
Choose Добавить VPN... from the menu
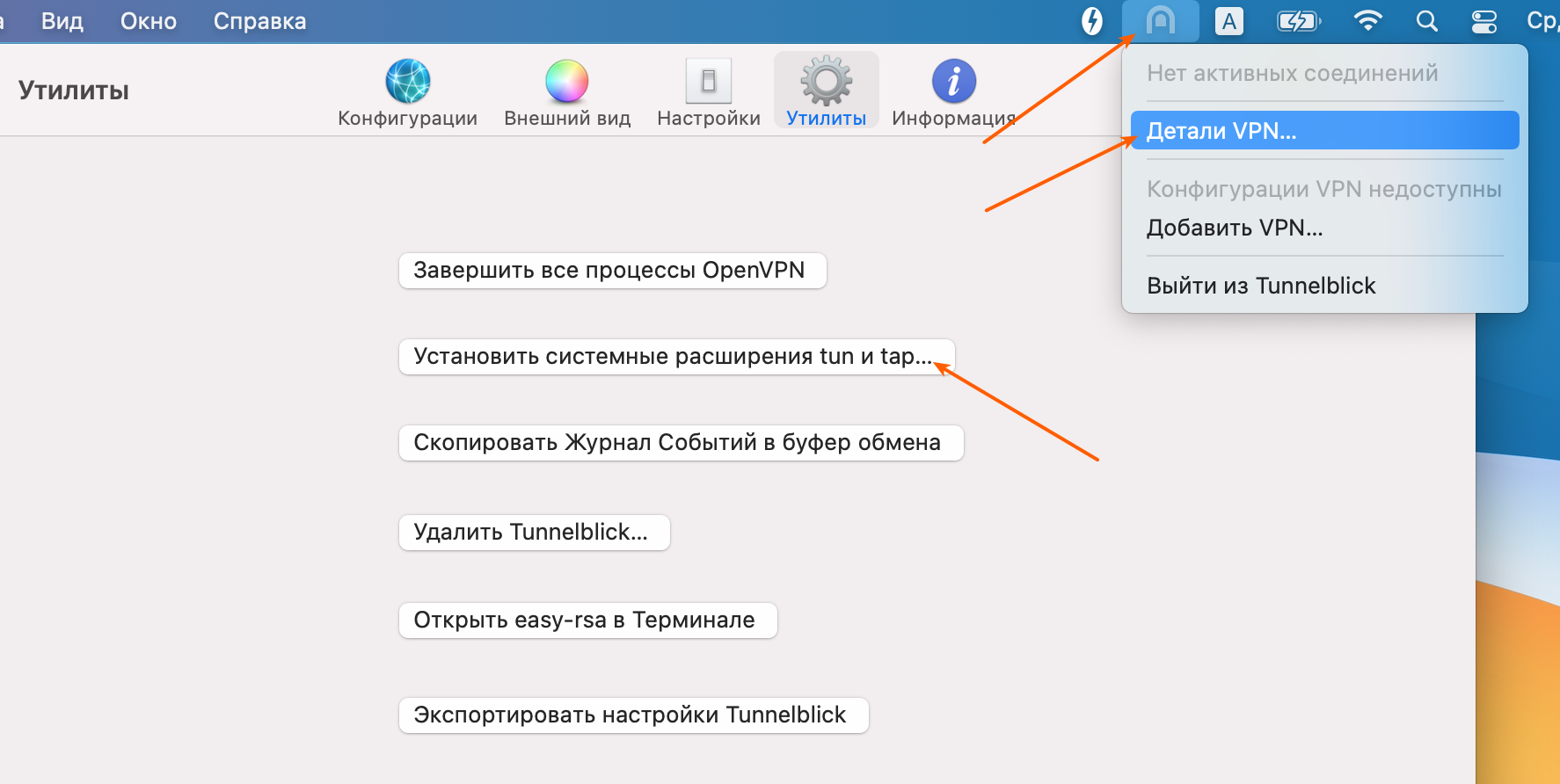1235,228
